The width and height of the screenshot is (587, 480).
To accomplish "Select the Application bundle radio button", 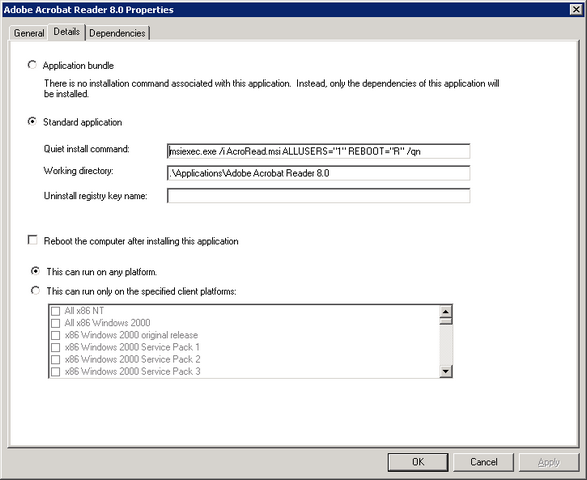I will (32, 65).
